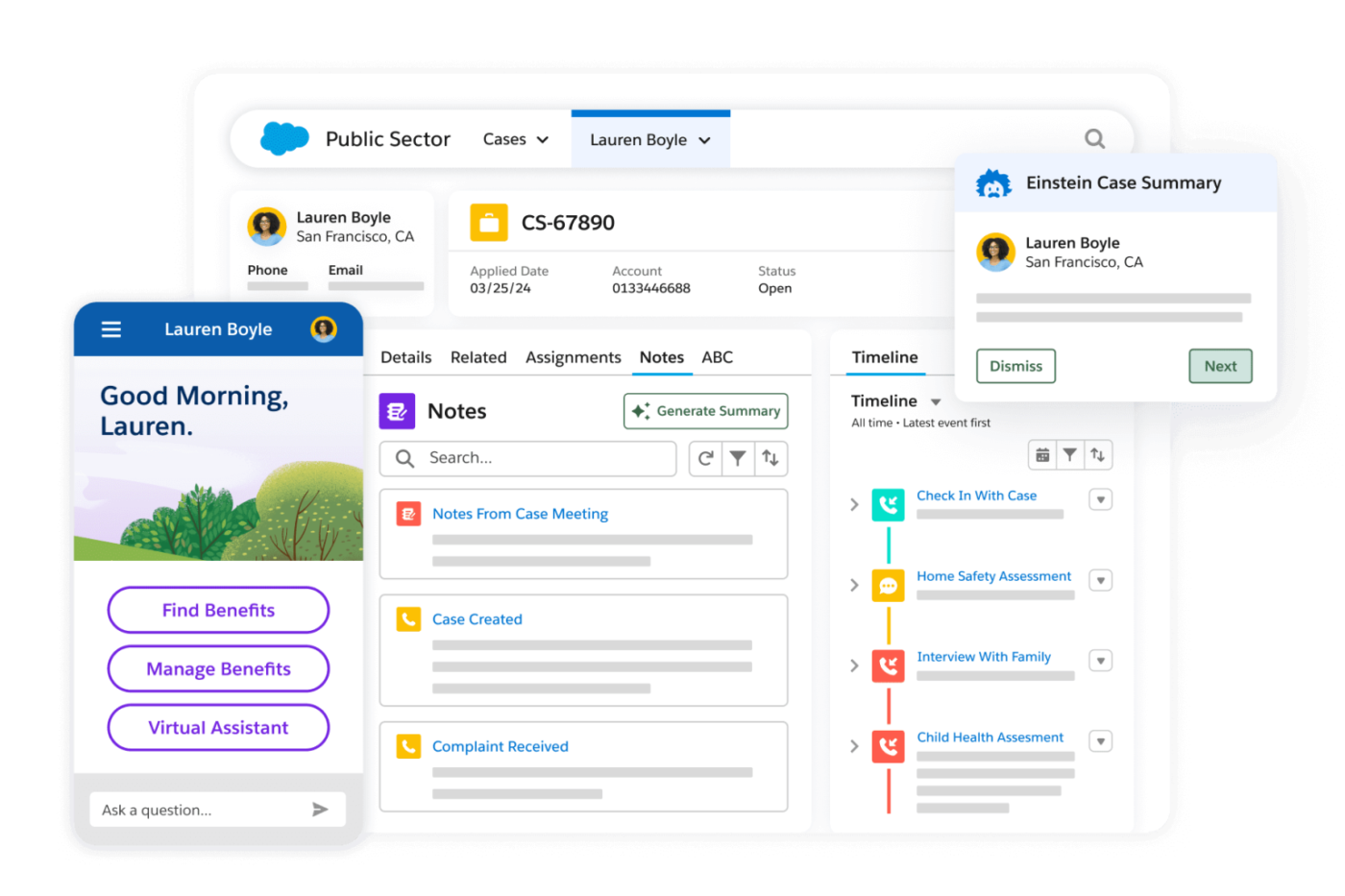Click the CS-67890 case briefcase icon
This screenshot has width=1345, height=896.
coord(489,223)
